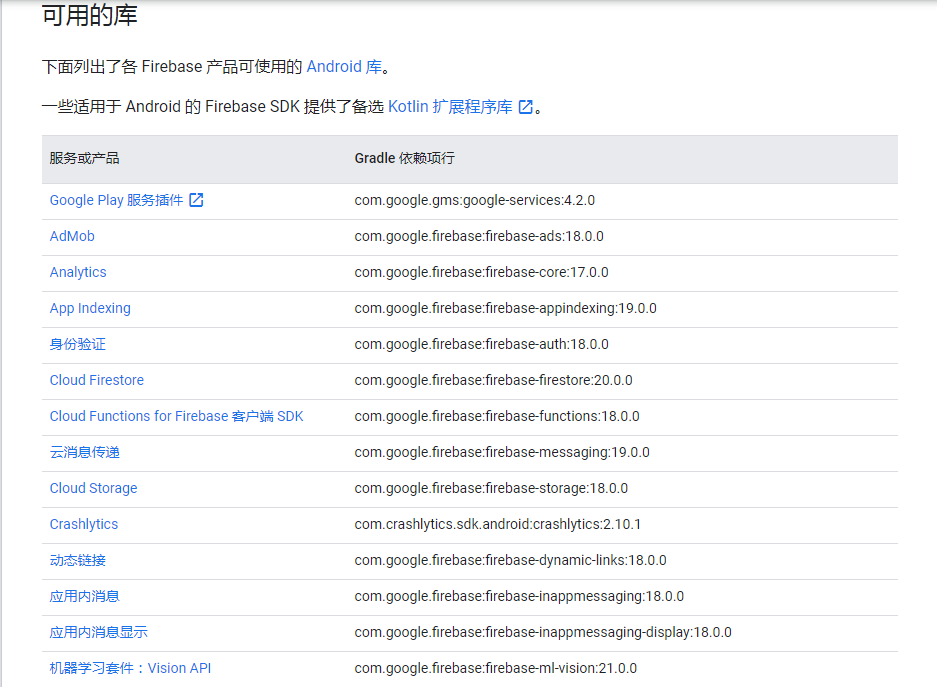Select the 机器学习套件：Vision API link

point(132,667)
